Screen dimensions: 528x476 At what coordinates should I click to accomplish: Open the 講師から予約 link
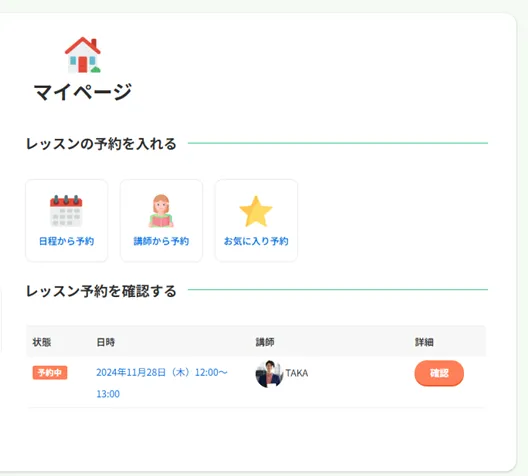point(161,241)
